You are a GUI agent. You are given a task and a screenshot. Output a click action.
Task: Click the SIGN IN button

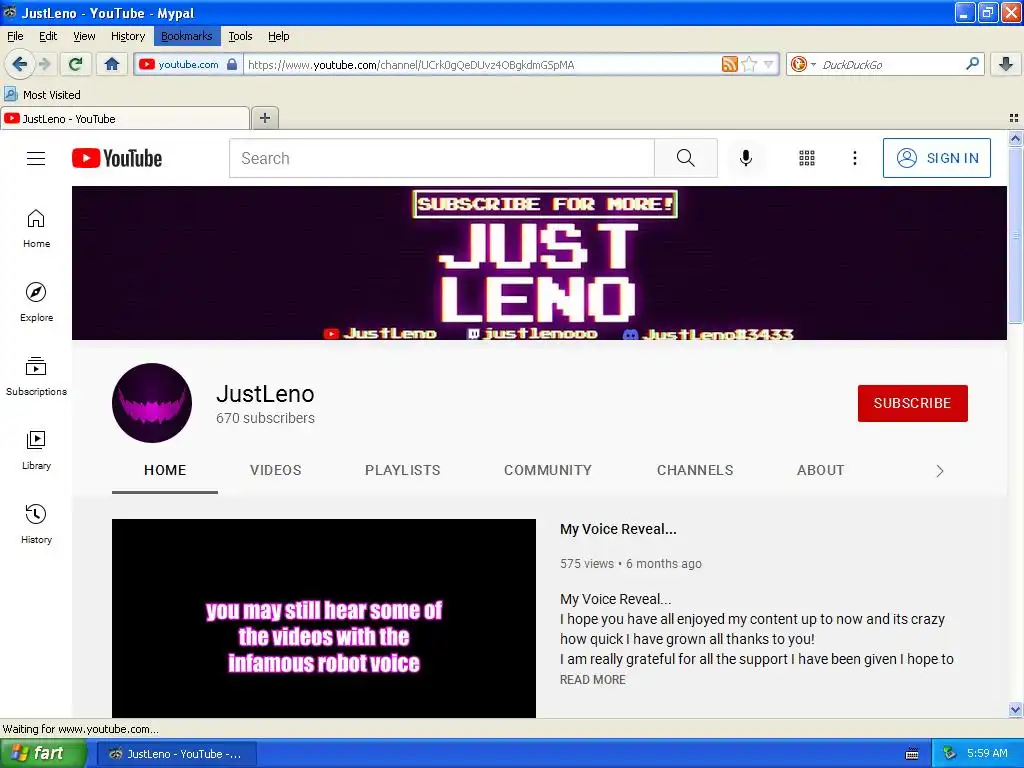click(x=936, y=158)
